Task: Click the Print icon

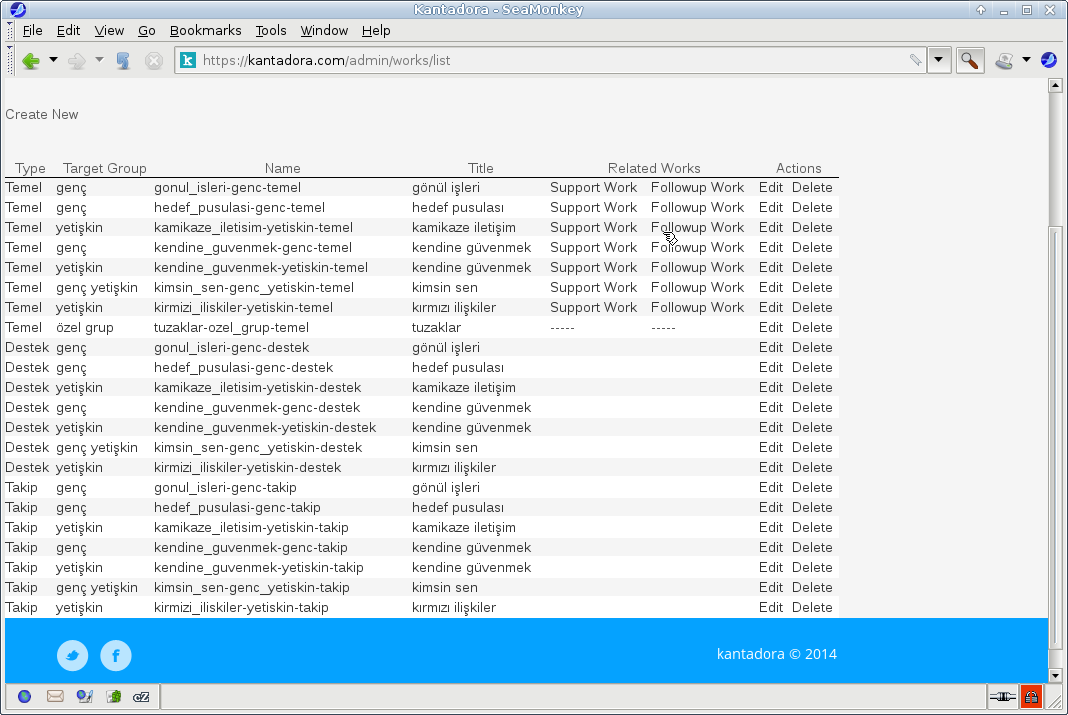Action: (1004, 61)
